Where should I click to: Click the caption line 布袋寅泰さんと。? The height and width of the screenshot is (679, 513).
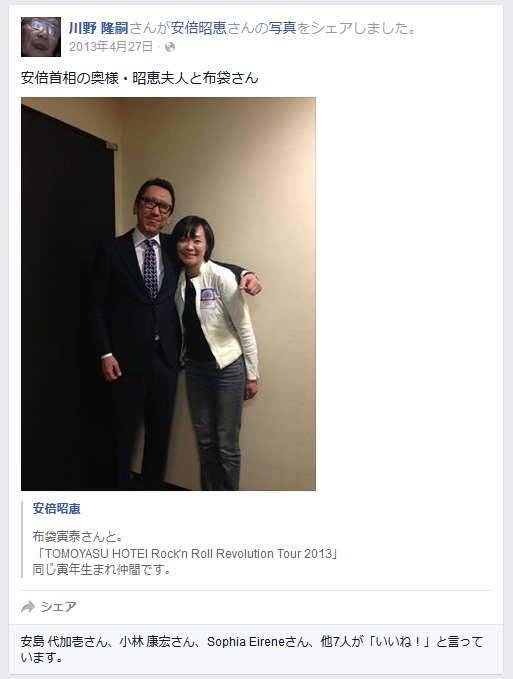tap(78, 537)
